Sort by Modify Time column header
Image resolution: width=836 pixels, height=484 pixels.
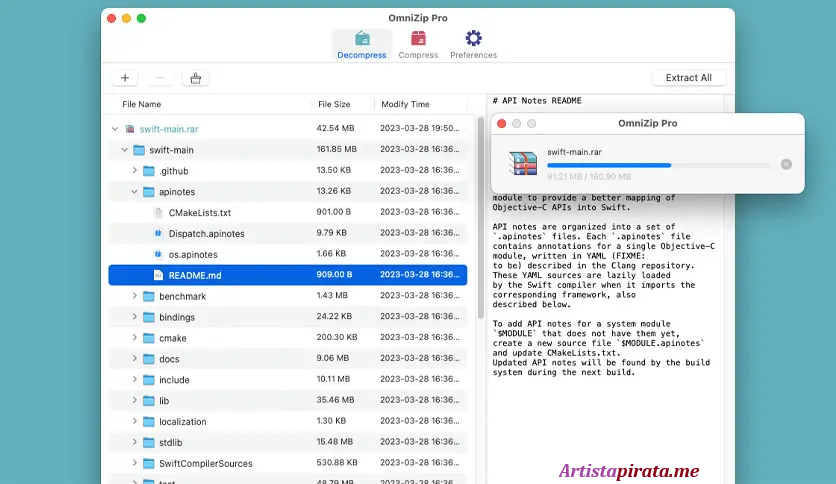pos(405,104)
